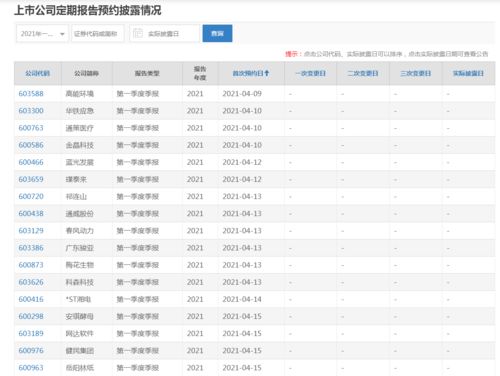The width and height of the screenshot is (500, 376).
Task: Click 第一季度季报 in the 603588 row
Action: 138,94
